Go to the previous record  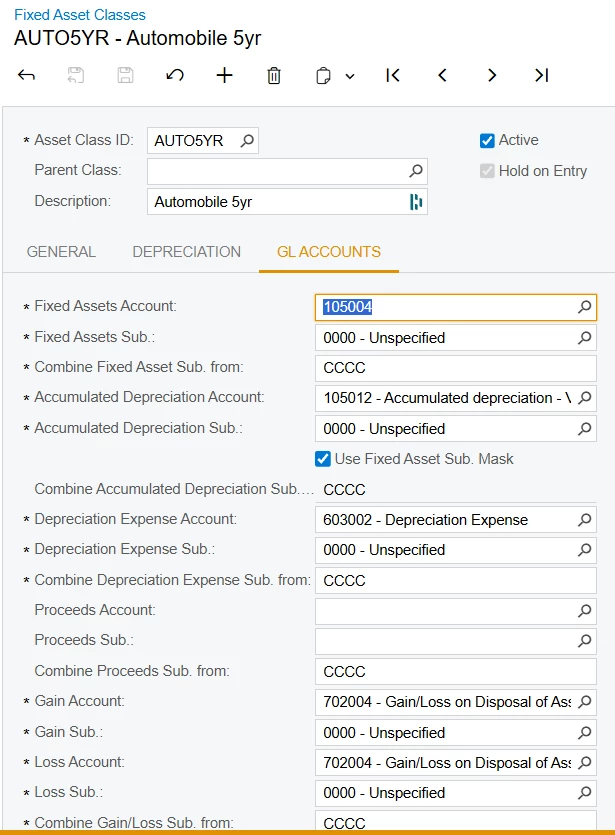(x=442, y=75)
